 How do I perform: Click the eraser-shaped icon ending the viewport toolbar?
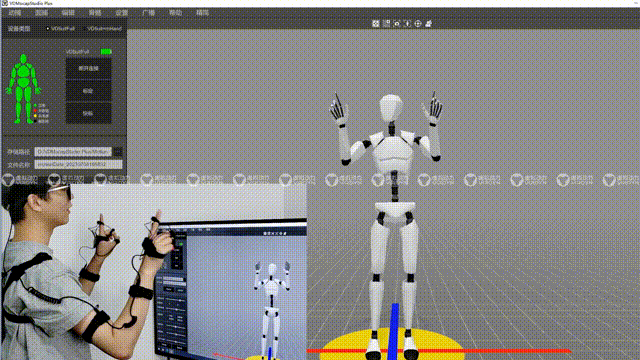tap(428, 24)
